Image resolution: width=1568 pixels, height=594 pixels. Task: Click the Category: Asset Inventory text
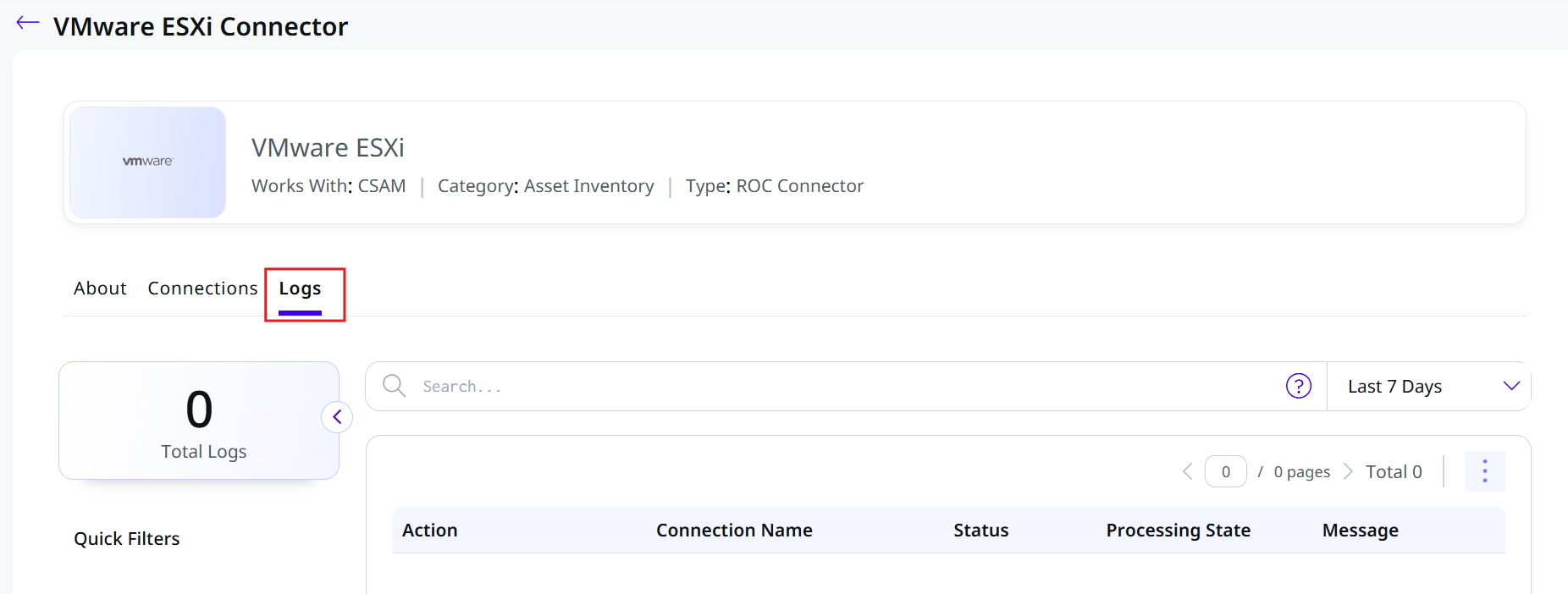[x=546, y=186]
